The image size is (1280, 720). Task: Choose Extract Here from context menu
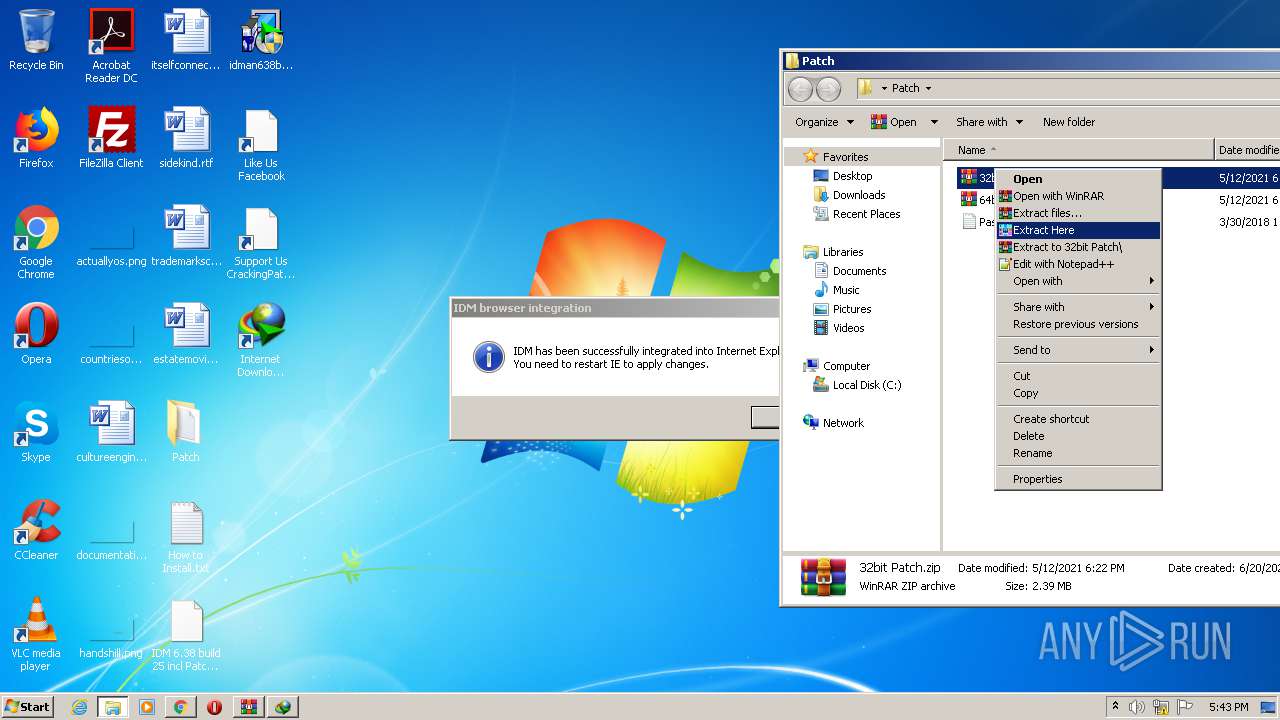1078,230
